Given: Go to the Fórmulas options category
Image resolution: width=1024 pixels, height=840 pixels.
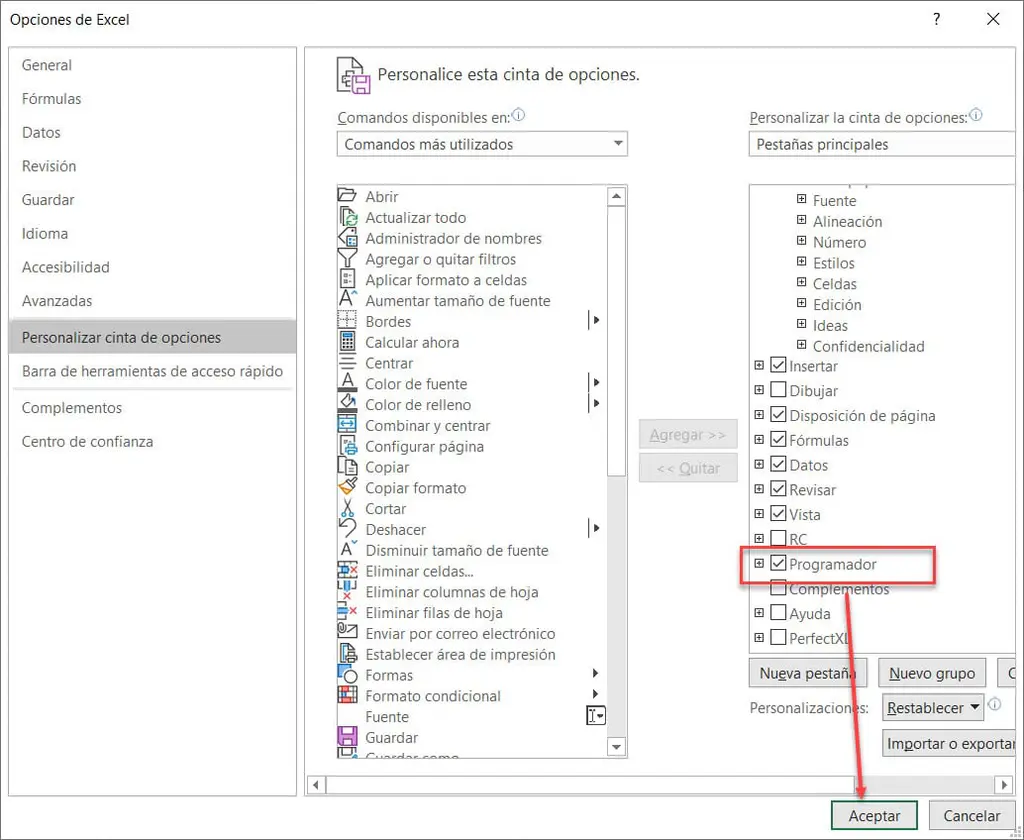Looking at the screenshot, I should click(x=52, y=99).
